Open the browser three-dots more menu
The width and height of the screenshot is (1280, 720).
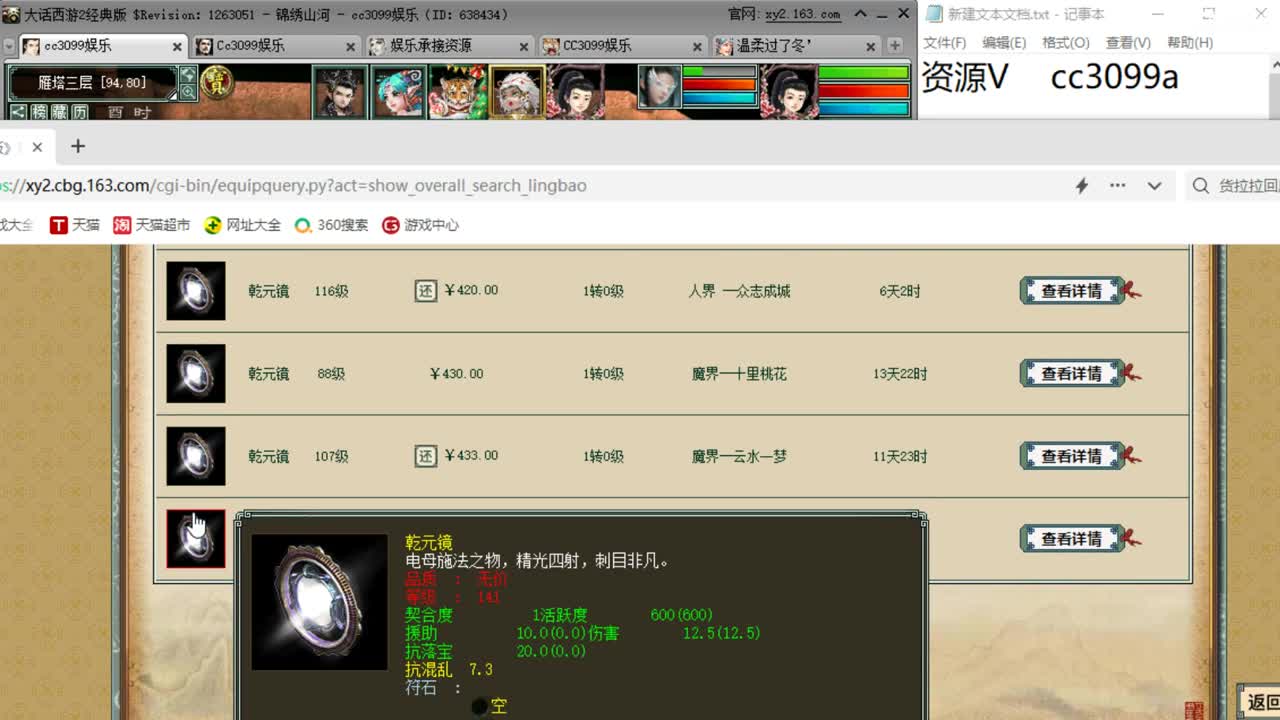point(1118,186)
